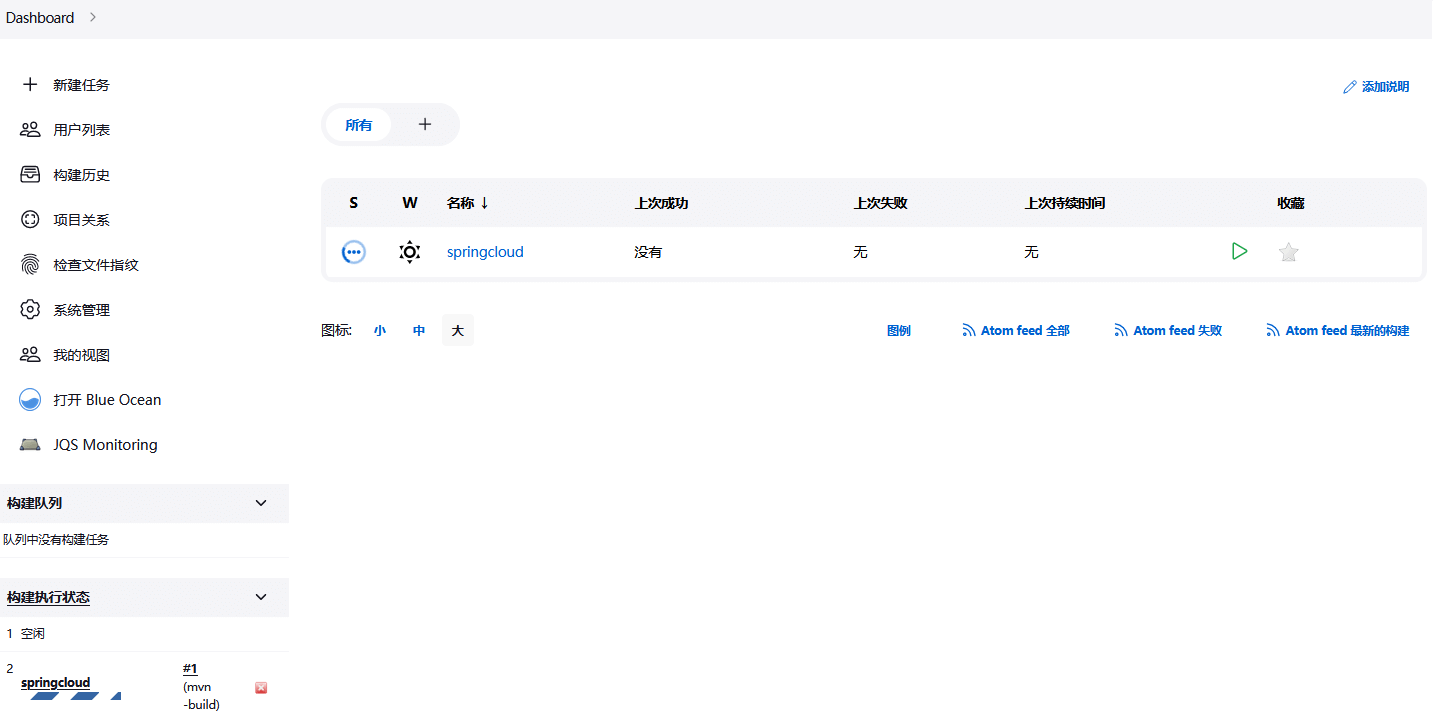Image resolution: width=1433 pixels, height=719 pixels.
Task: Cancel the running springcloud build with the red X
Action: coord(261,688)
